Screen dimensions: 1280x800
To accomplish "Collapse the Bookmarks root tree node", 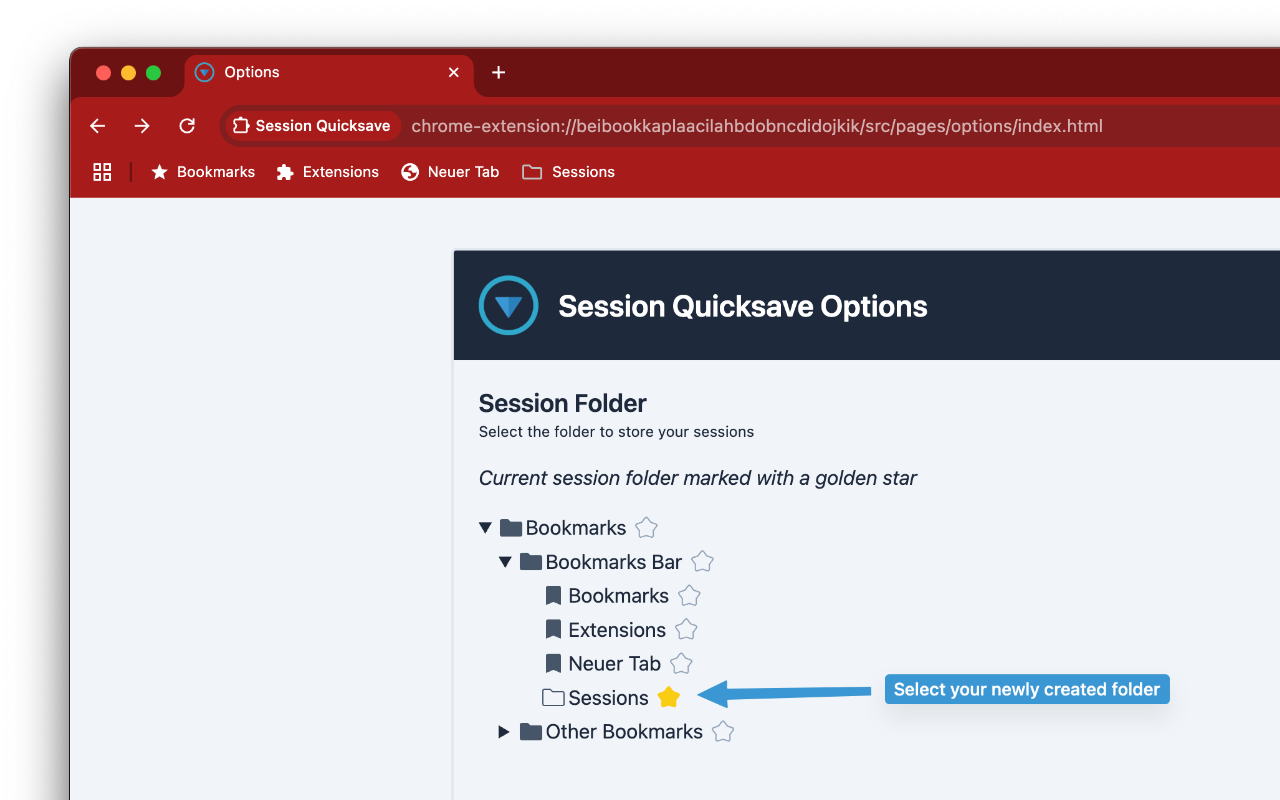I will [x=485, y=527].
